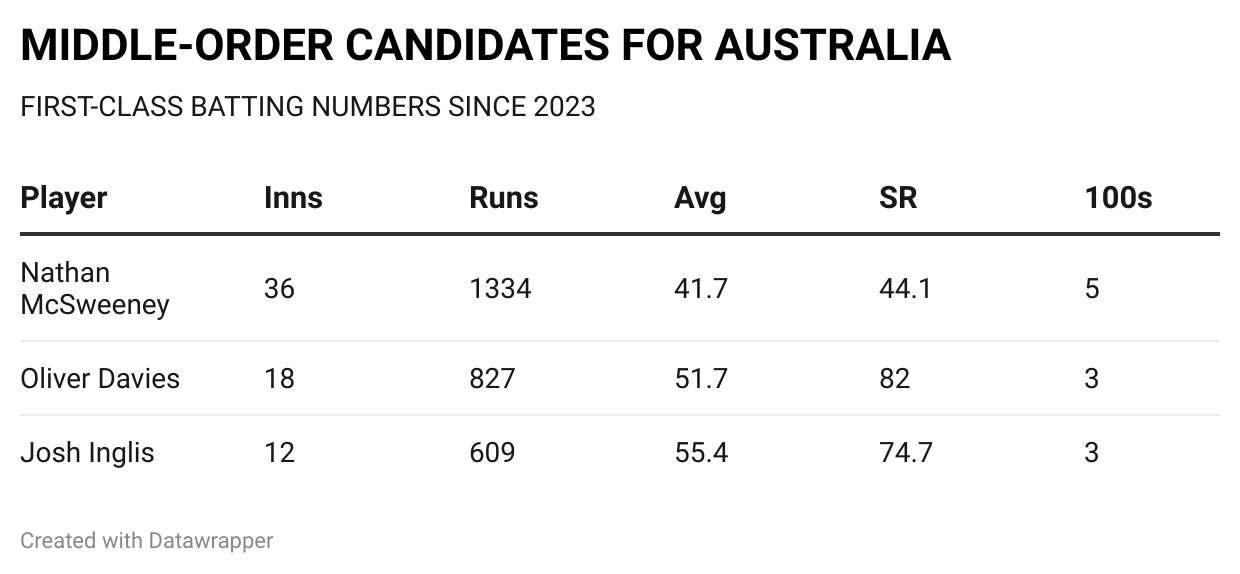
Task: Click the Oliver Davies player name
Action: coord(100,379)
